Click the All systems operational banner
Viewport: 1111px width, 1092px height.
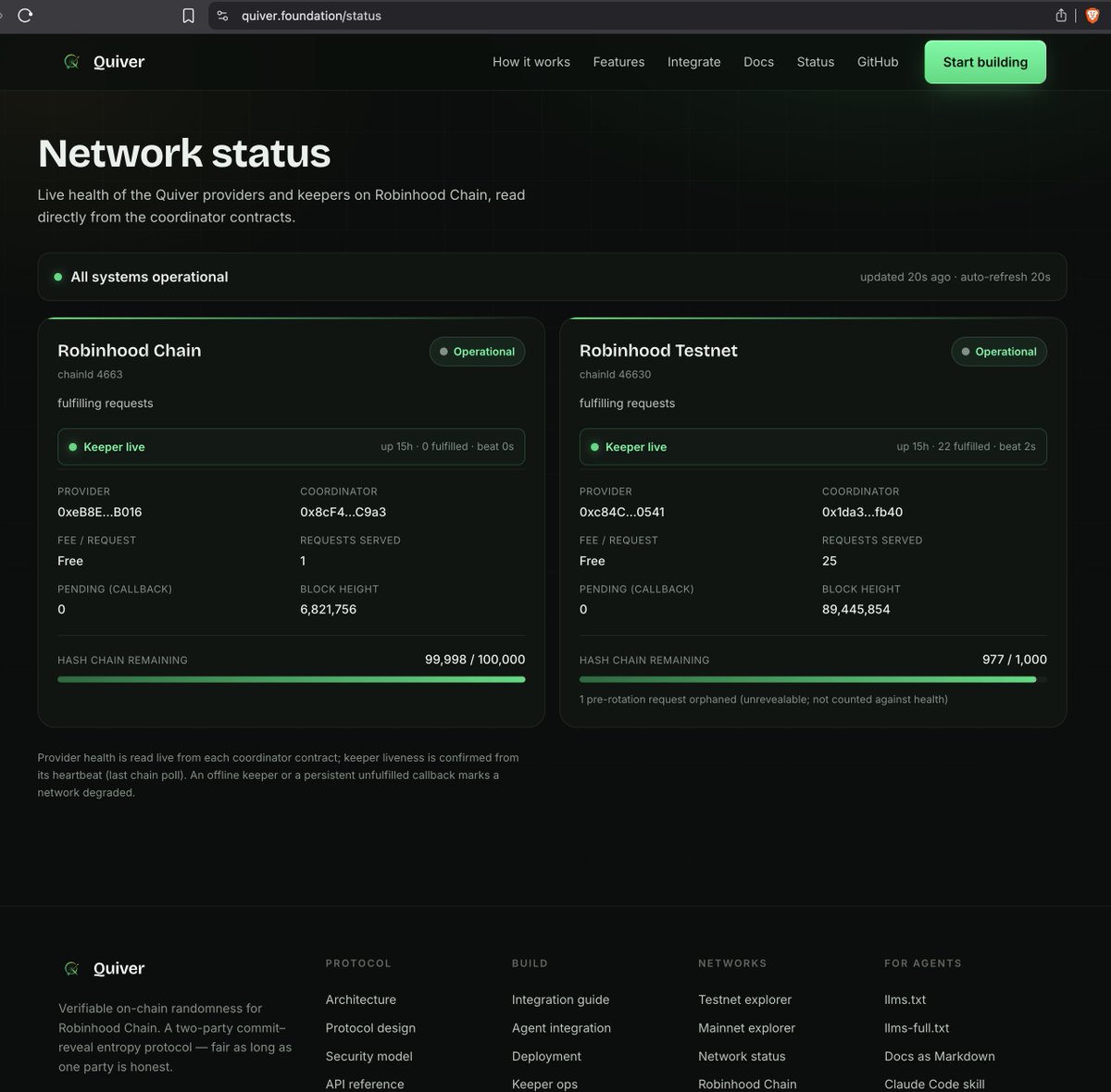[x=552, y=277]
